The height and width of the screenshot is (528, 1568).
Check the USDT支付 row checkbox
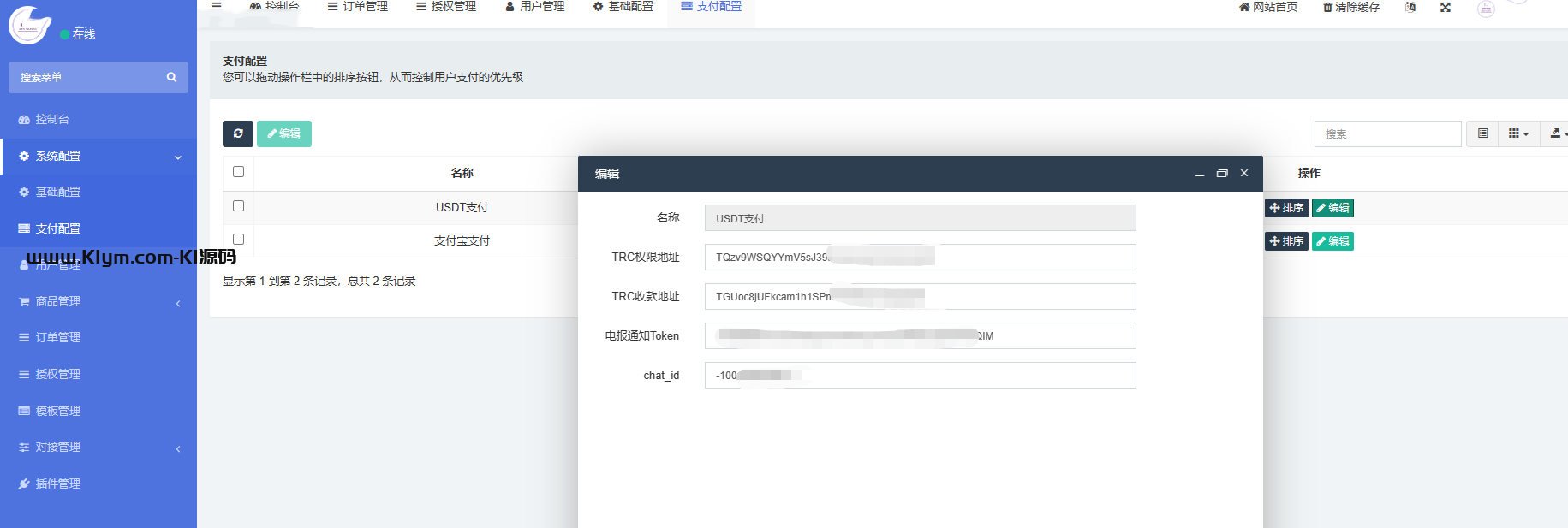[238, 206]
